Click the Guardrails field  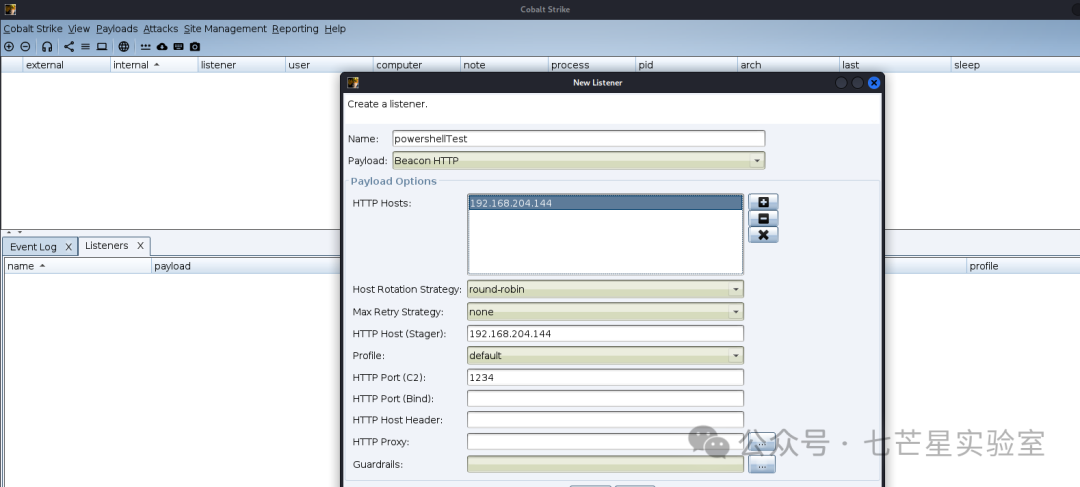pyautogui.click(x=605, y=464)
